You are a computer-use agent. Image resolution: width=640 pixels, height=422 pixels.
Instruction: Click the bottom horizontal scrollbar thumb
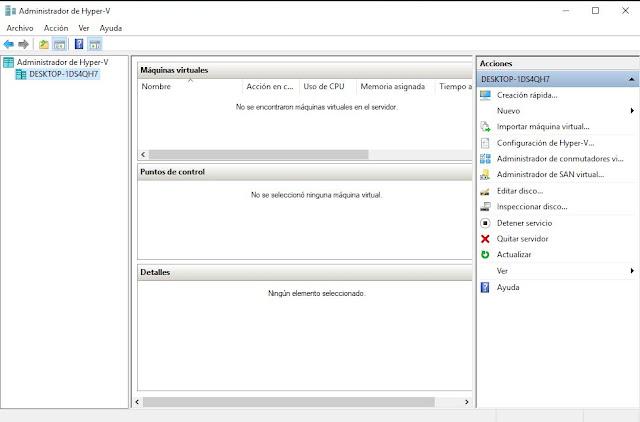click(x=289, y=402)
